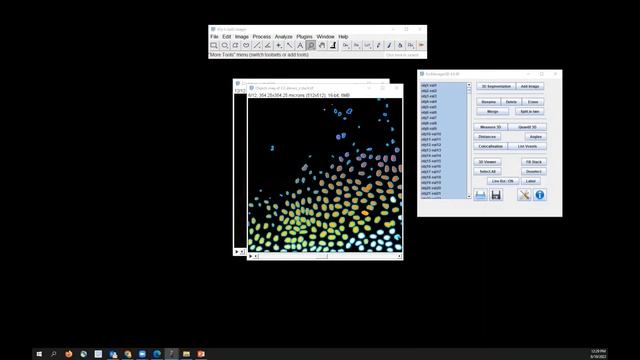Image resolution: width=640 pixels, height=360 pixels.
Task: Open the Help menu
Action: click(343, 36)
